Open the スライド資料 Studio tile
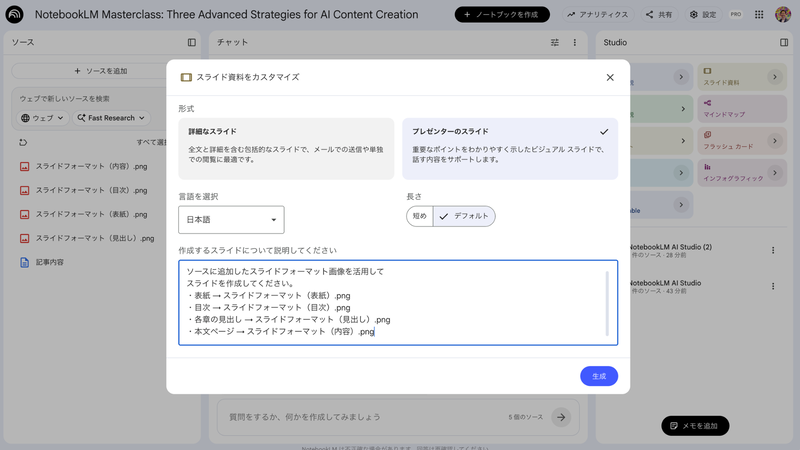Image resolution: width=800 pixels, height=450 pixels. 742,77
